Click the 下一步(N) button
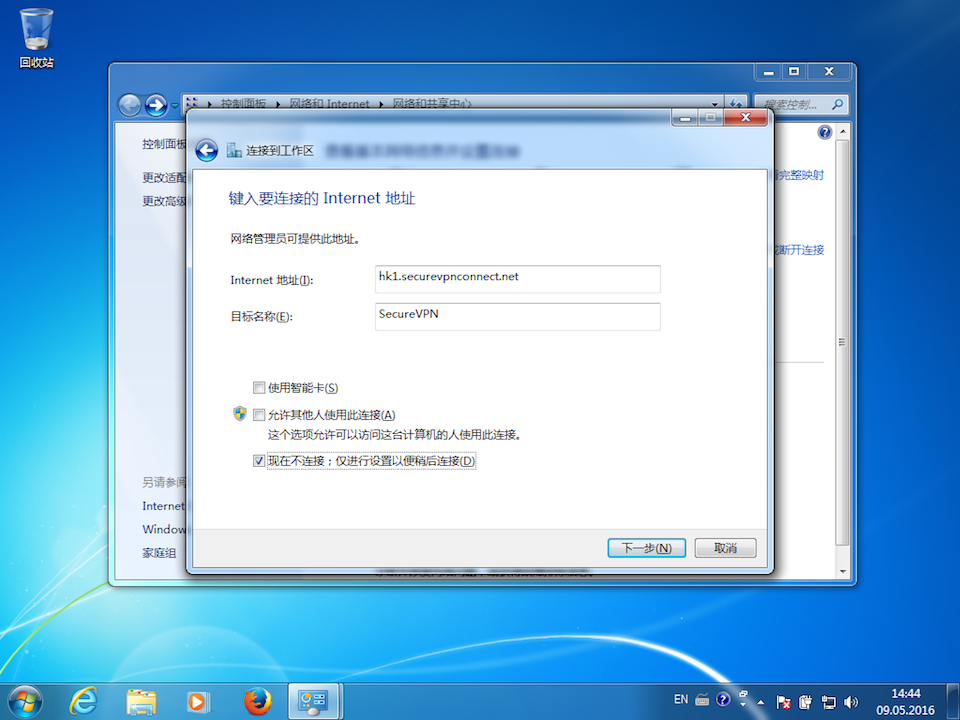Viewport: 960px width, 720px height. (x=647, y=548)
